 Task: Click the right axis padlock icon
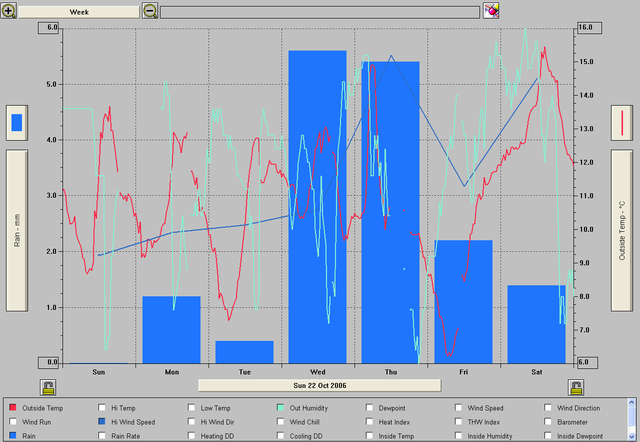click(576, 386)
